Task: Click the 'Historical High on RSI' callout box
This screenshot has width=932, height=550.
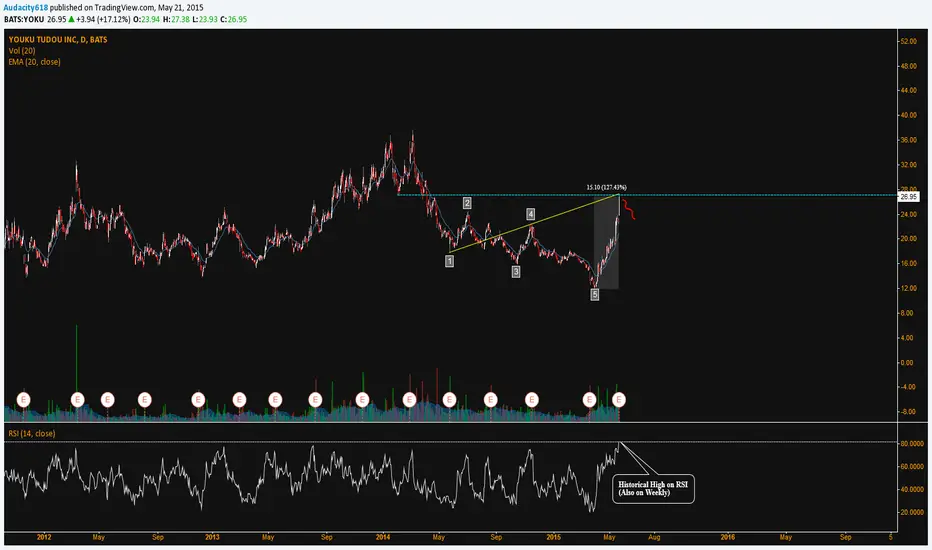Action: tap(653, 489)
